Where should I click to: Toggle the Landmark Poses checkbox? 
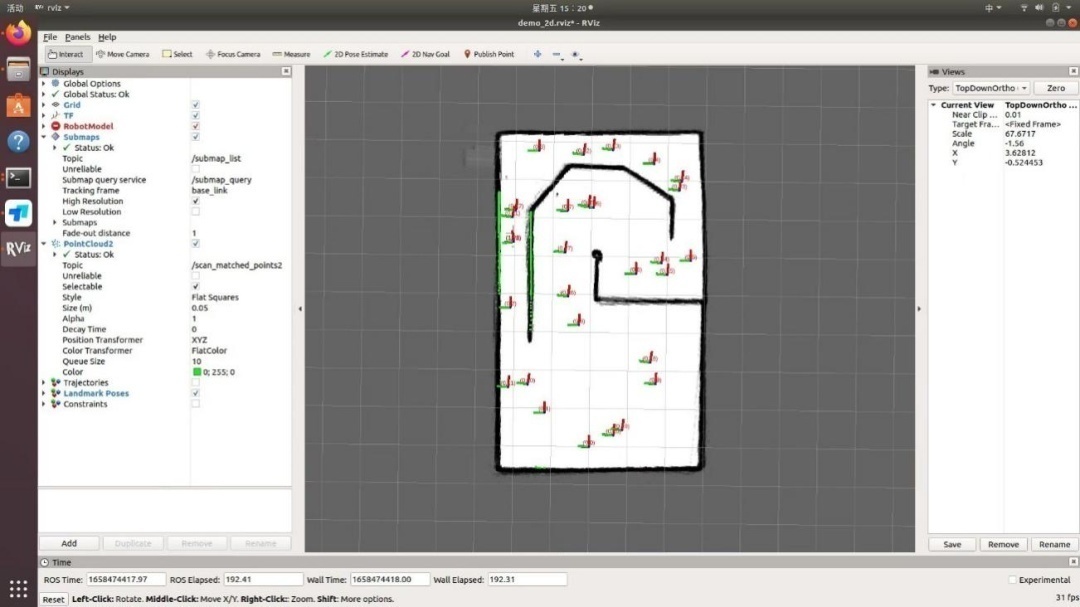[x=195, y=393]
